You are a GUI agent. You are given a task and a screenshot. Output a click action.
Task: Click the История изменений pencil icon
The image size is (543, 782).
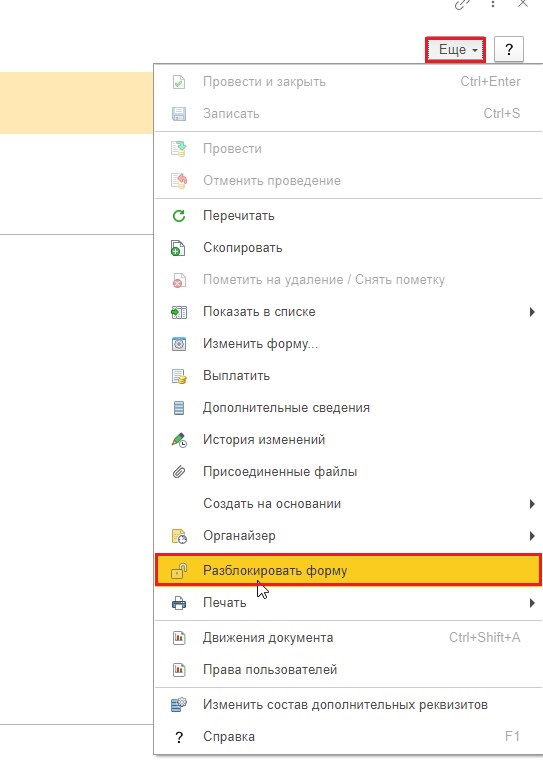(x=179, y=440)
